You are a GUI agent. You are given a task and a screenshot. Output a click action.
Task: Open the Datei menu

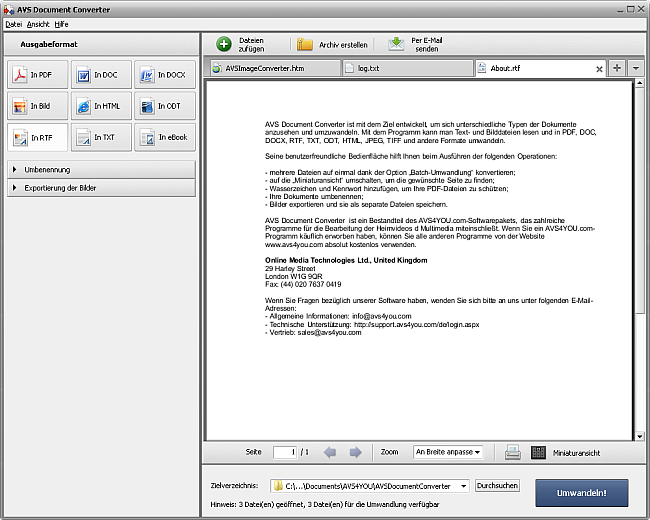point(13,24)
